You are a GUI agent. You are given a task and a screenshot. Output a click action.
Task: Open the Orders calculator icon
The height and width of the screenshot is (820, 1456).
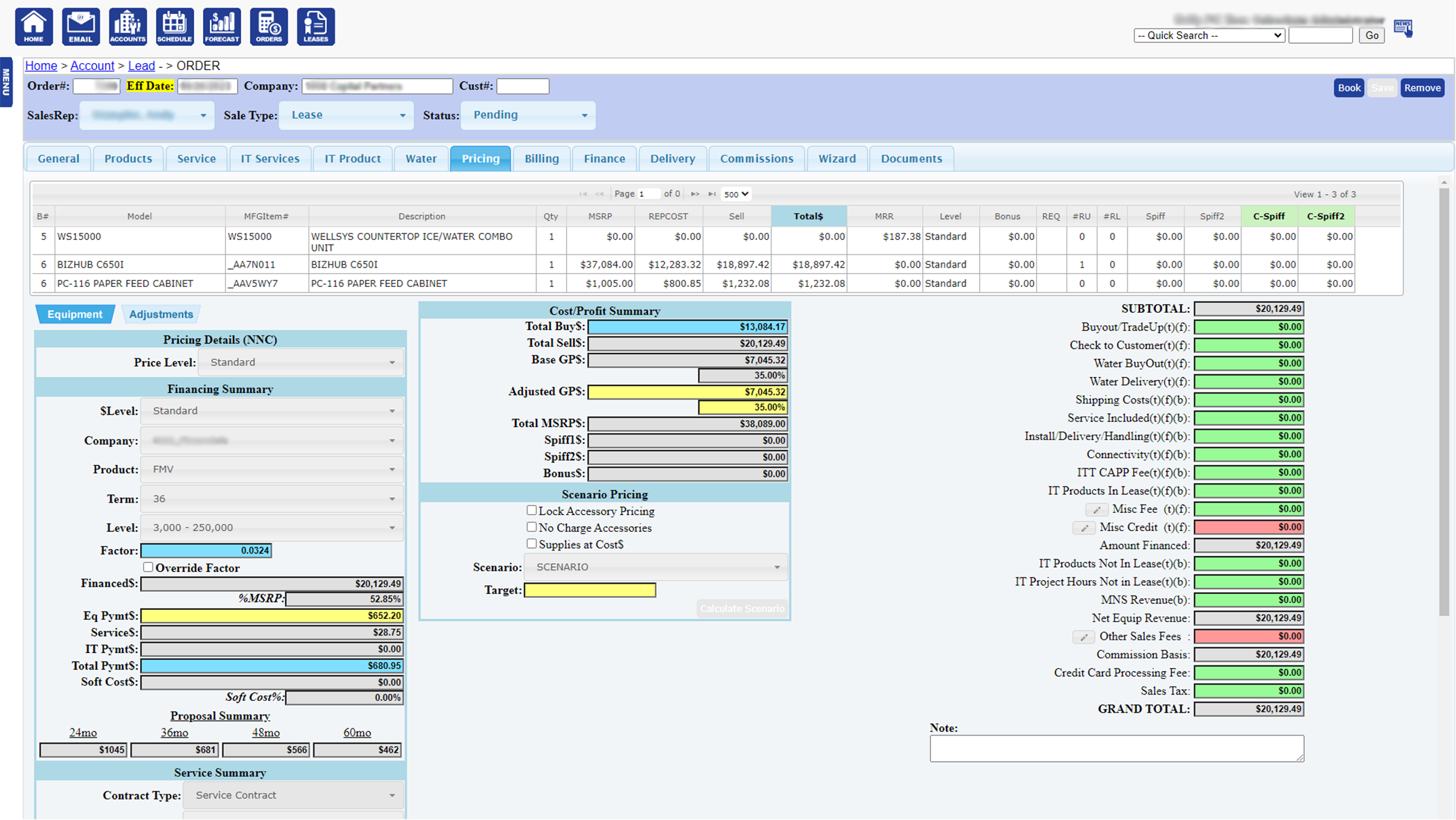(269, 26)
